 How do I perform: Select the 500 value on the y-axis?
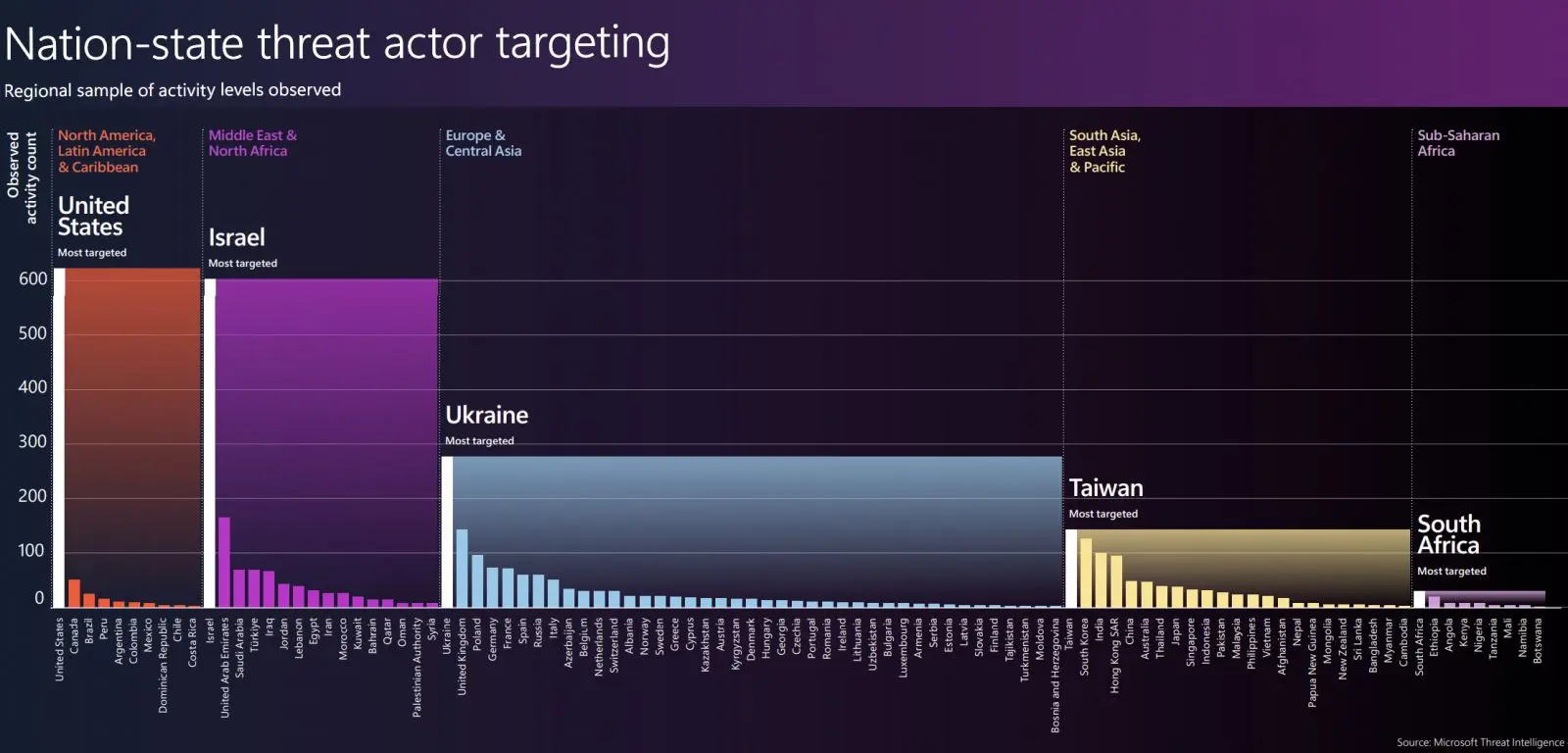click(33, 333)
